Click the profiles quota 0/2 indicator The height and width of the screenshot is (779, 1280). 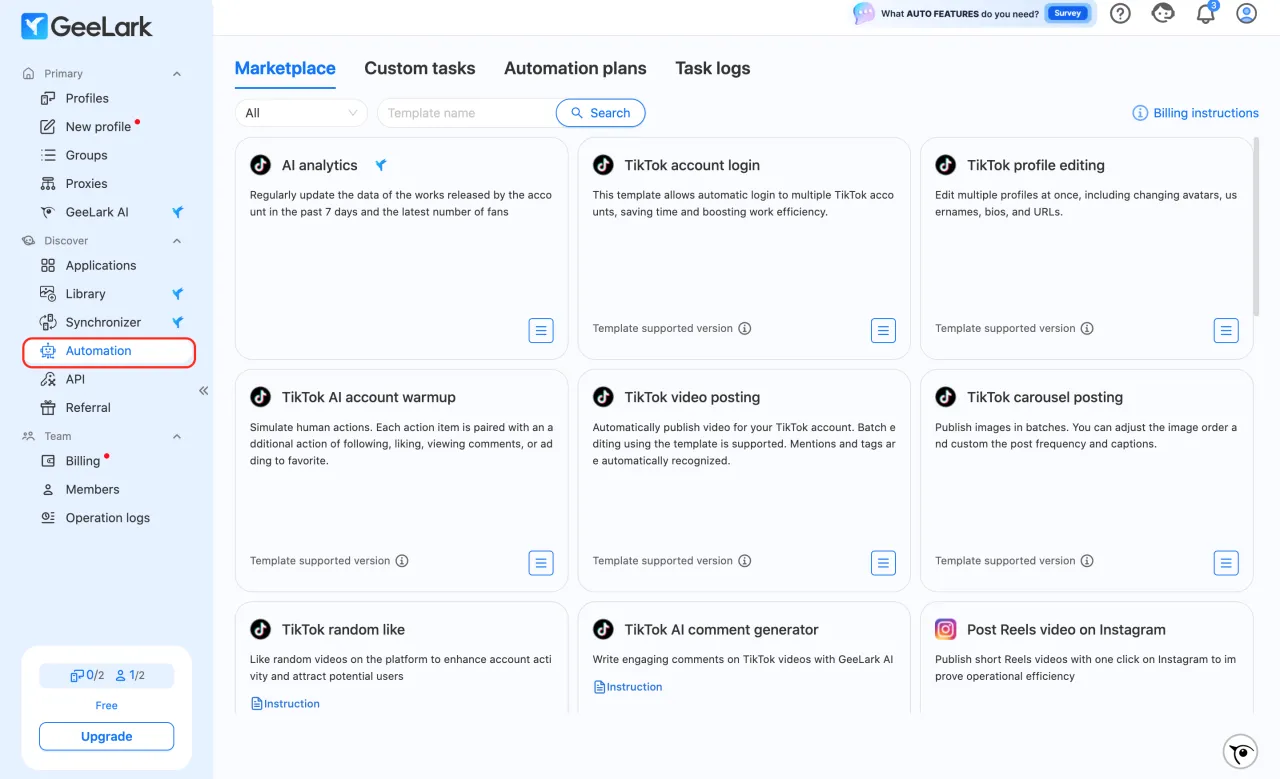click(x=87, y=676)
